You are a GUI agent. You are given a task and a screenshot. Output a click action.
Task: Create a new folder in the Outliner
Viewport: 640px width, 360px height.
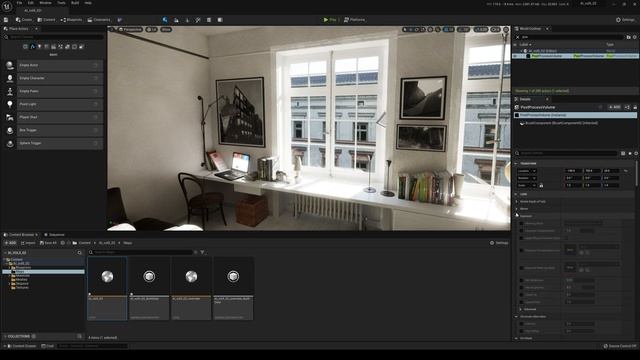629,37
